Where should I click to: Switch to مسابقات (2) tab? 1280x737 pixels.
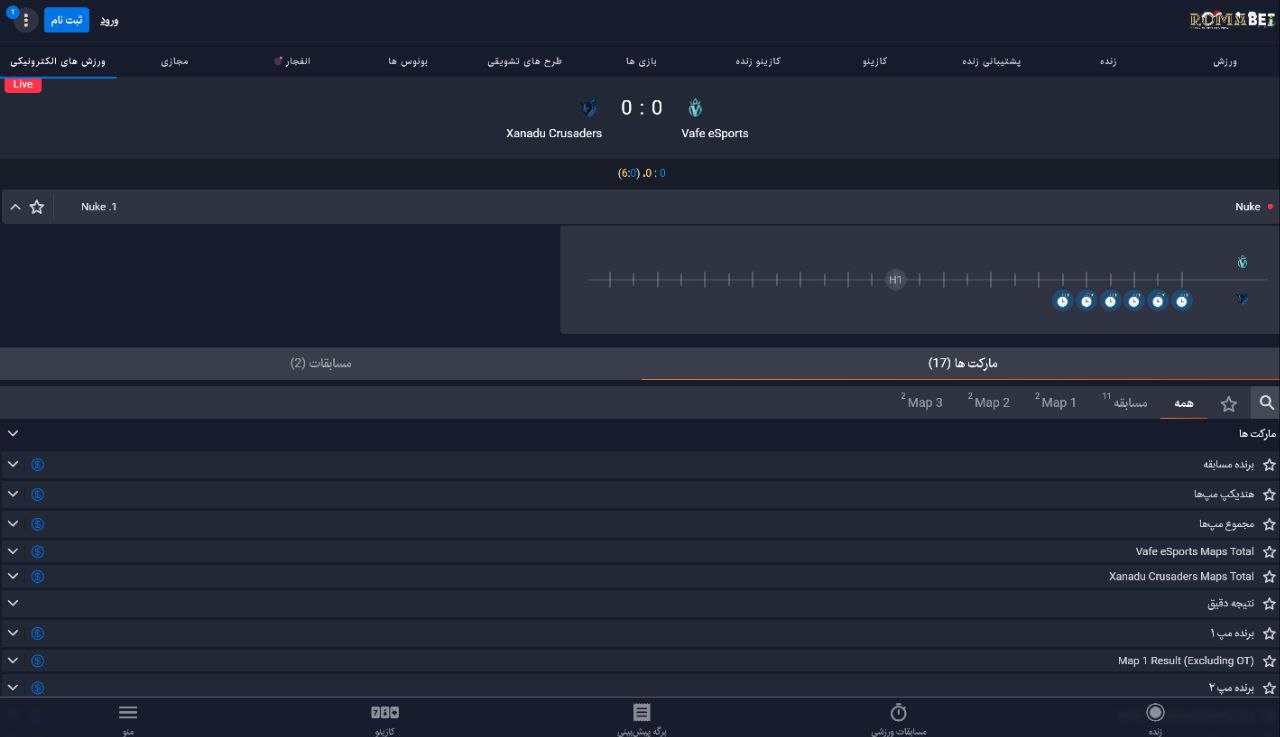pyautogui.click(x=321, y=363)
